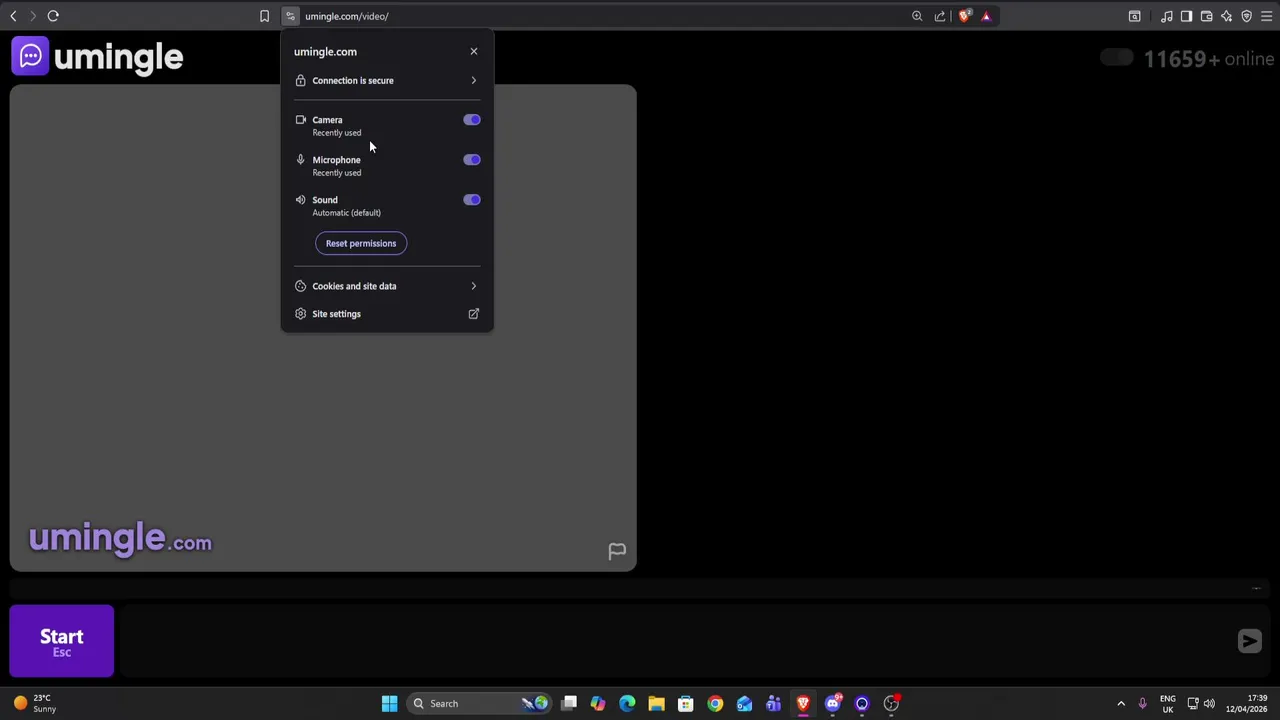The width and height of the screenshot is (1280, 720).
Task: Open File Explorer from taskbar
Action: [x=656, y=703]
